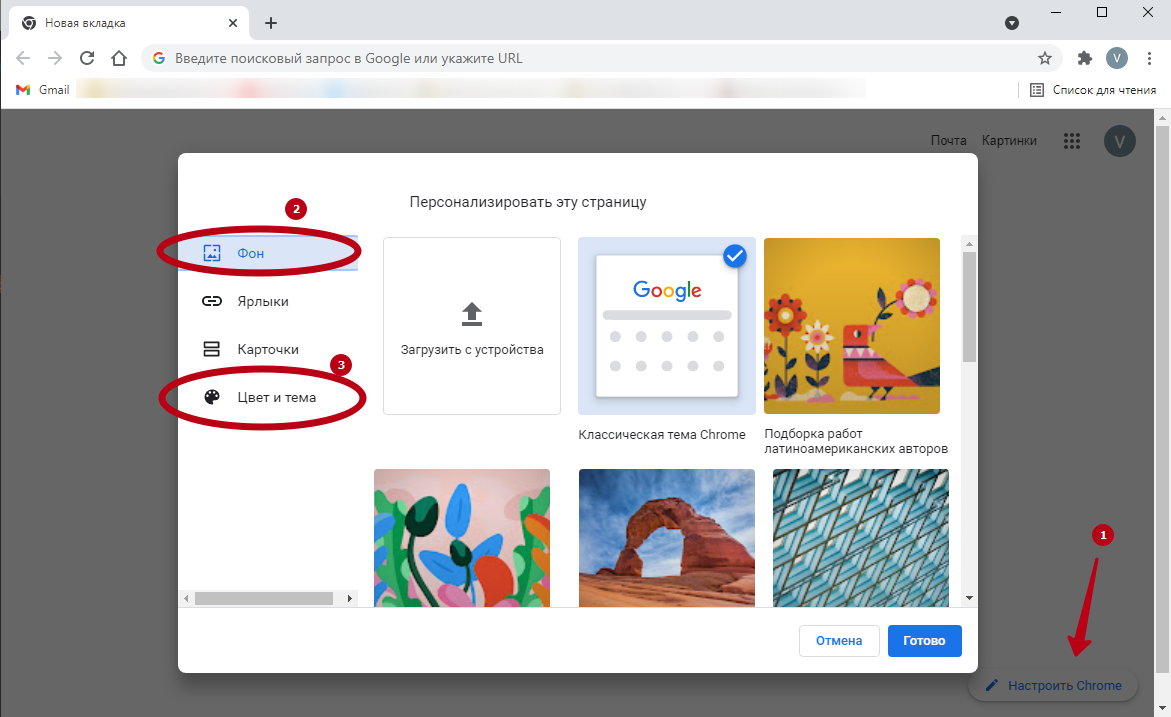
Task: Open Google account avatar on the page
Action: pyautogui.click(x=1120, y=141)
